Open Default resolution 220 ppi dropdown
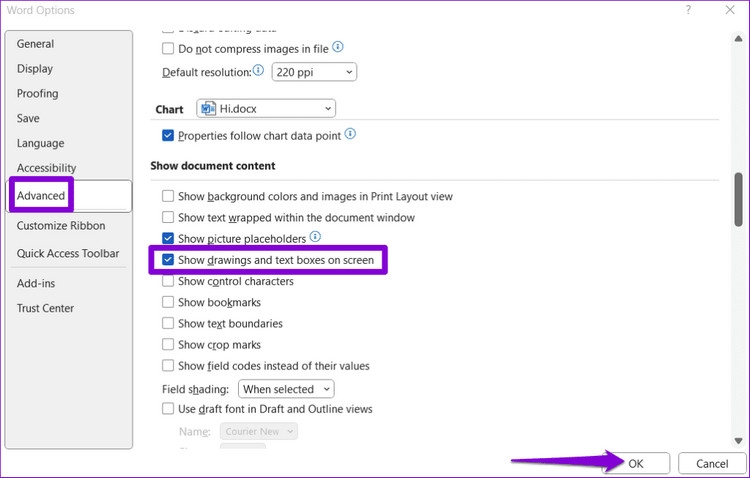Viewport: 750px width, 478px height. point(313,72)
